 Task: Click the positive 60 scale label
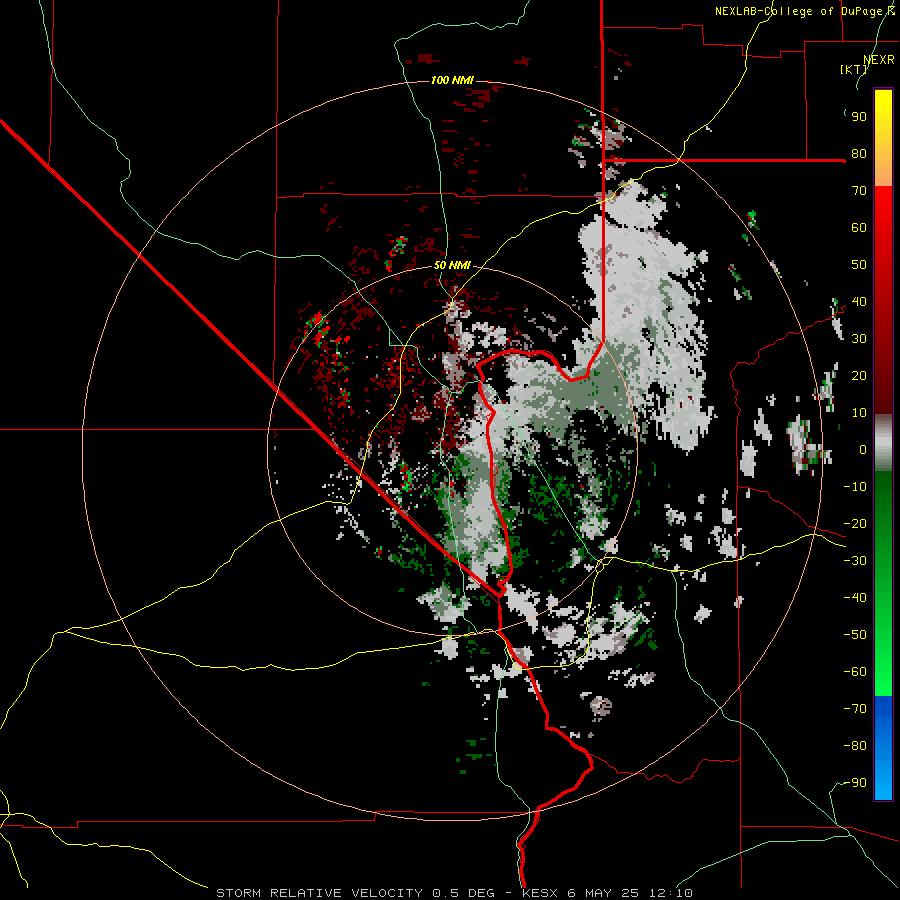[859, 228]
